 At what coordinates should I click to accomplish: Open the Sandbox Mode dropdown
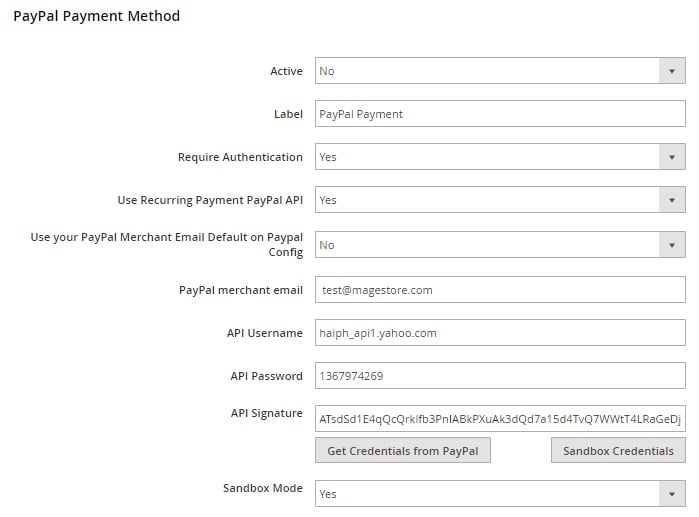(500, 493)
